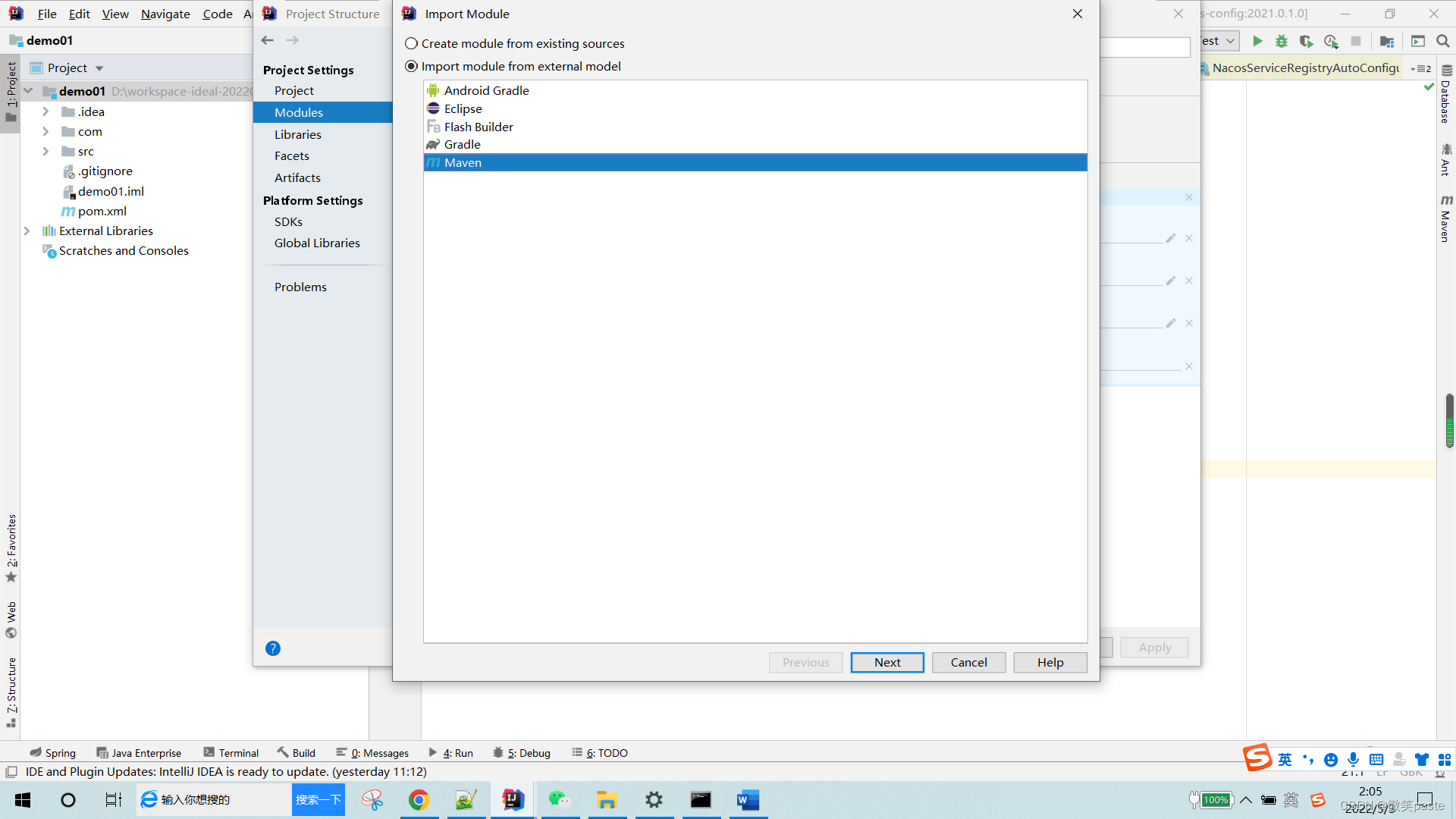1456x819 pixels.
Task: Open the View menu
Action: click(x=115, y=14)
